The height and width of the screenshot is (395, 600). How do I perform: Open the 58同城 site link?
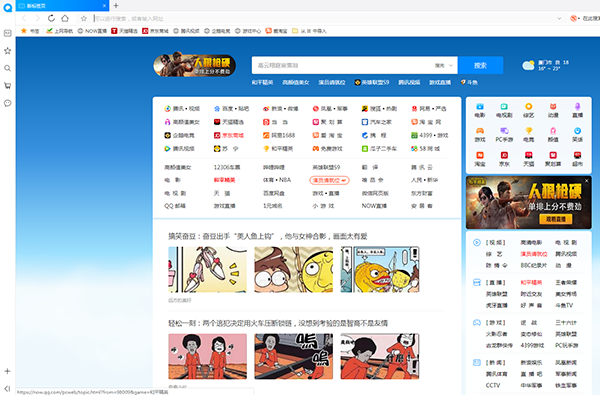pyautogui.click(x=426, y=149)
